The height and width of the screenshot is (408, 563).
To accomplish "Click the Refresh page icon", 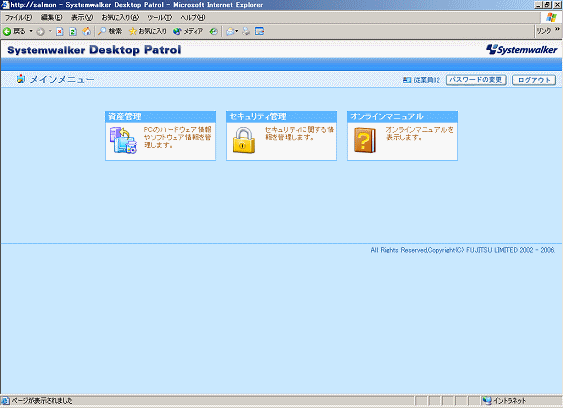I will (x=73, y=32).
